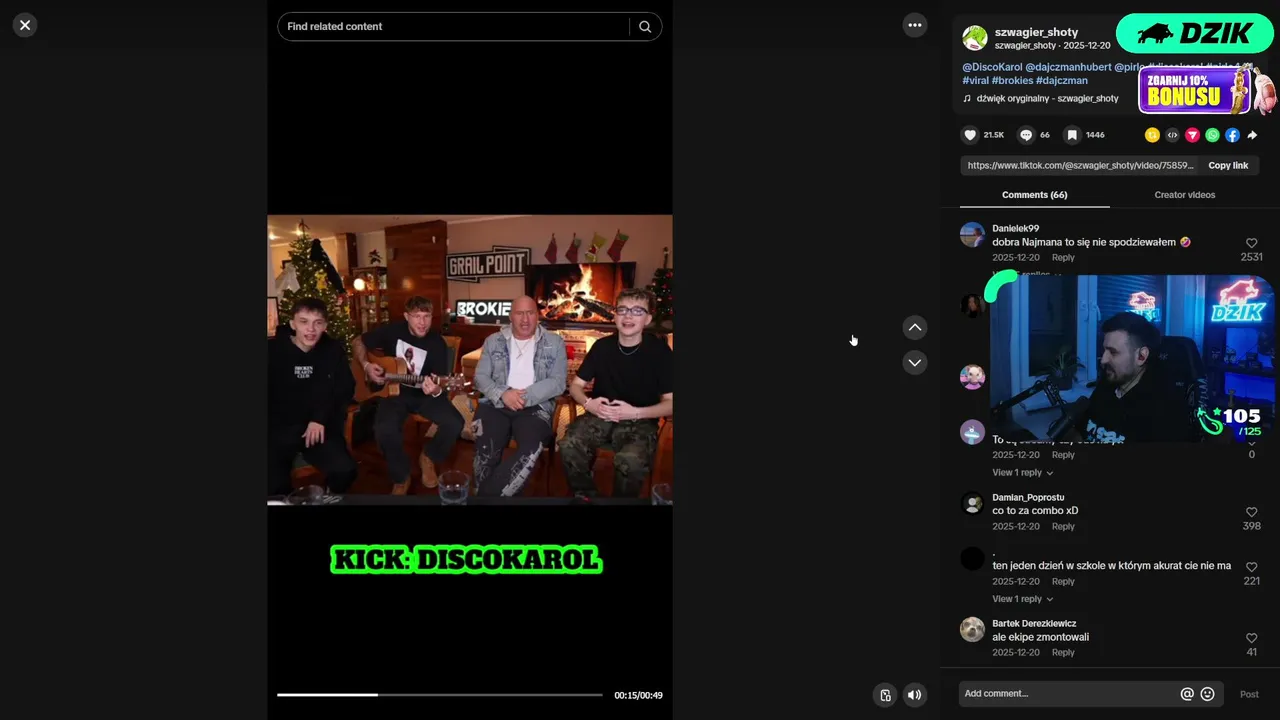Click the Damian_Poprostu username
This screenshot has height=720, width=1280.
(1028, 497)
